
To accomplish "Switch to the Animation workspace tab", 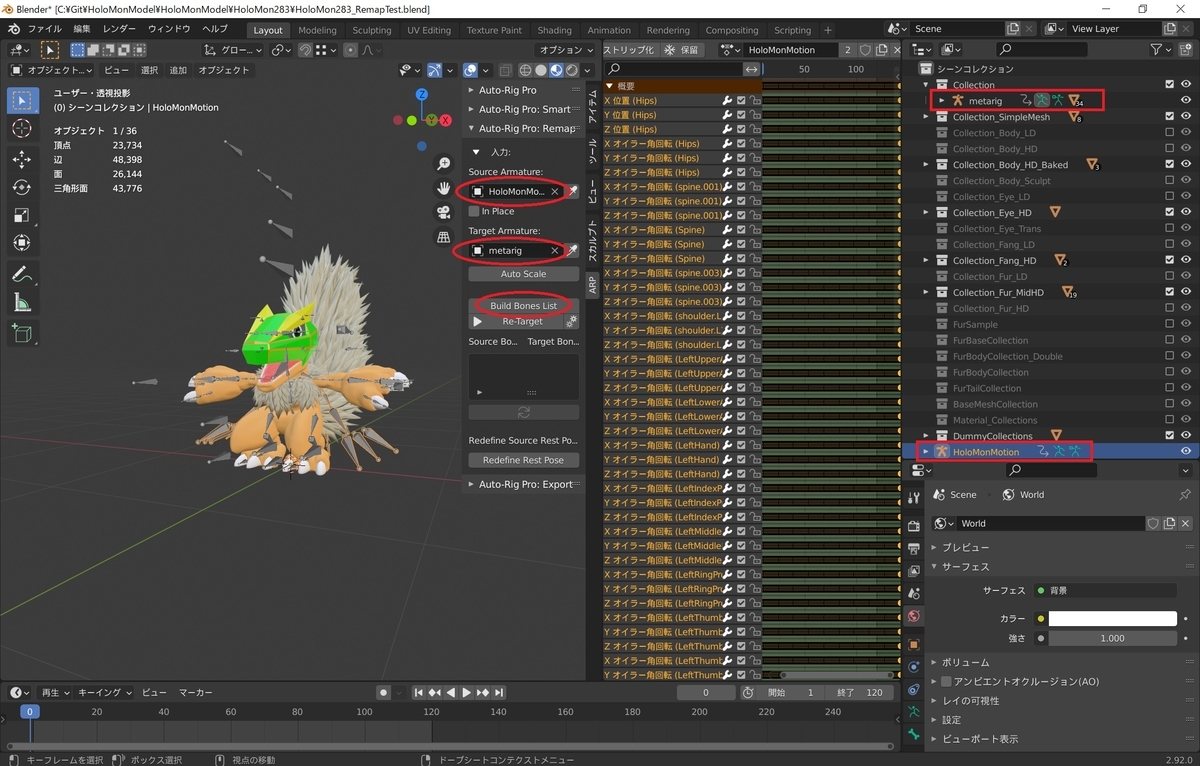I will click(x=609, y=30).
